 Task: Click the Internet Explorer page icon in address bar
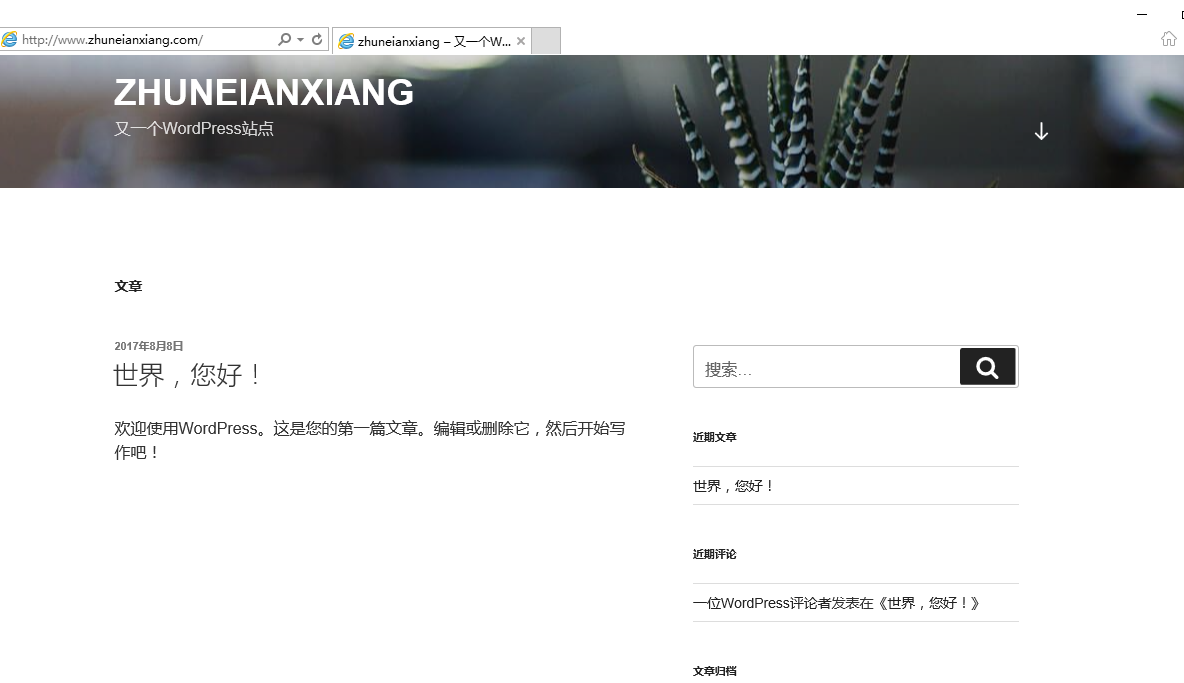[x=9, y=39]
